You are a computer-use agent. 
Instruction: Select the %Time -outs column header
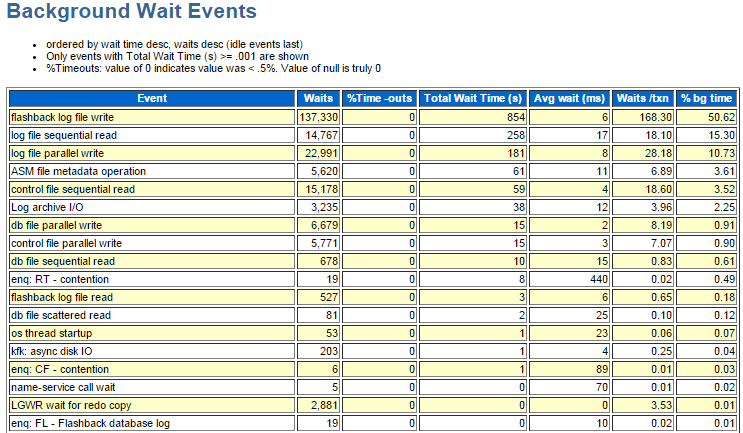[379, 99]
